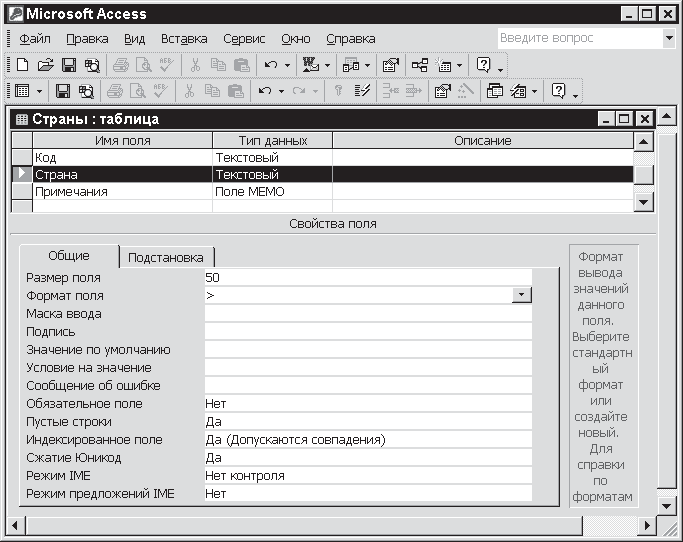
Task: Select the Общие tab
Action: click(x=69, y=256)
